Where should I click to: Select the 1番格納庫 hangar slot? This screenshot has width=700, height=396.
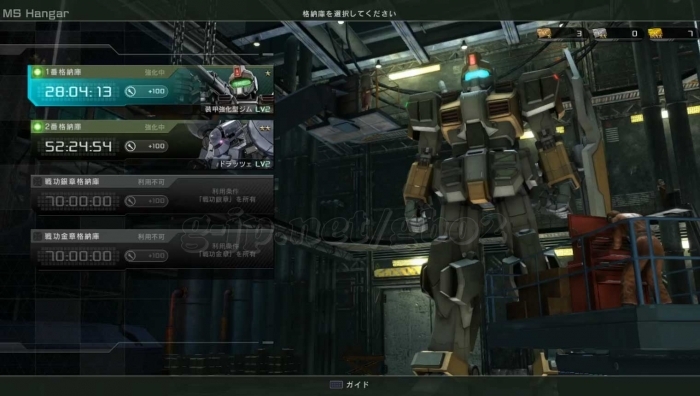[151, 86]
